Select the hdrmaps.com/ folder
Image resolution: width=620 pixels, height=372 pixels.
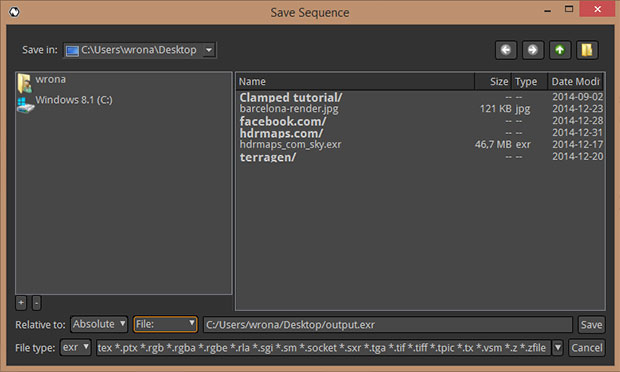(x=281, y=133)
